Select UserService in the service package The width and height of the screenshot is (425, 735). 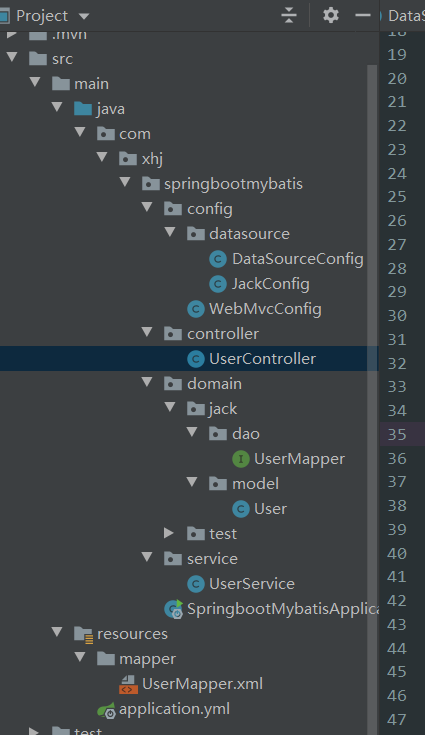252,584
